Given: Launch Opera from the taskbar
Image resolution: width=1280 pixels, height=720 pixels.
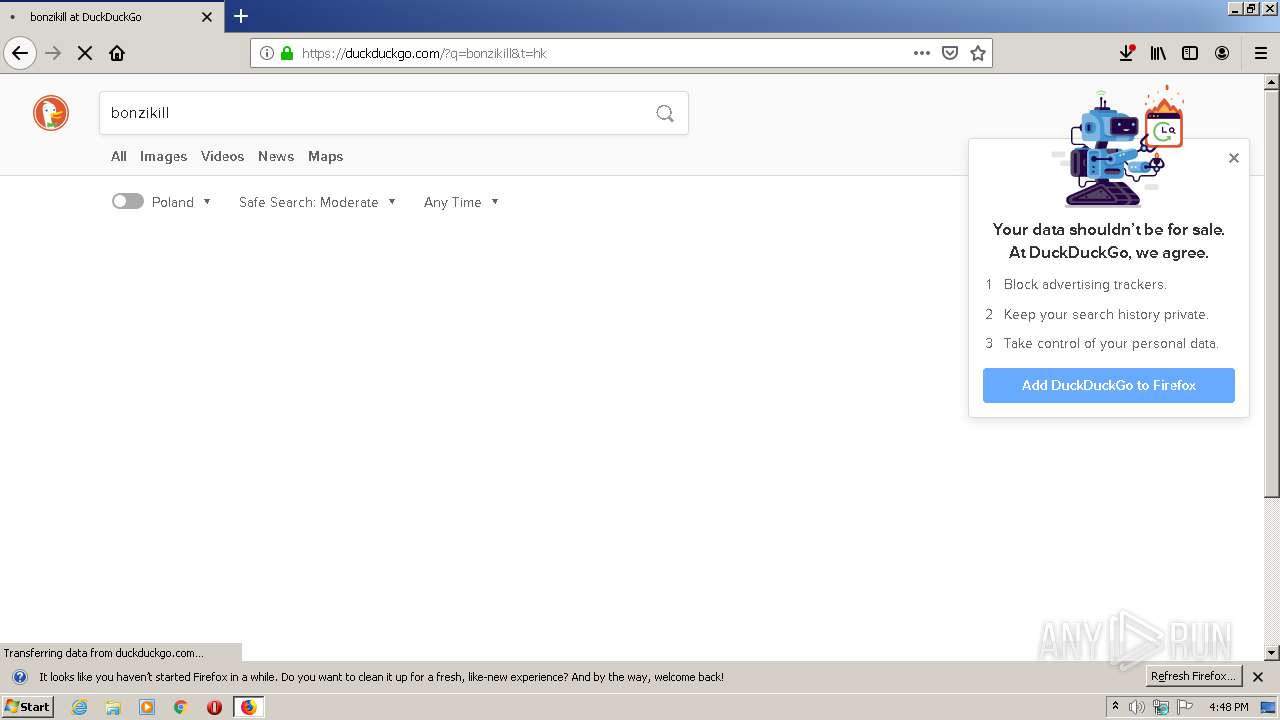Looking at the screenshot, I should click(x=214, y=707).
